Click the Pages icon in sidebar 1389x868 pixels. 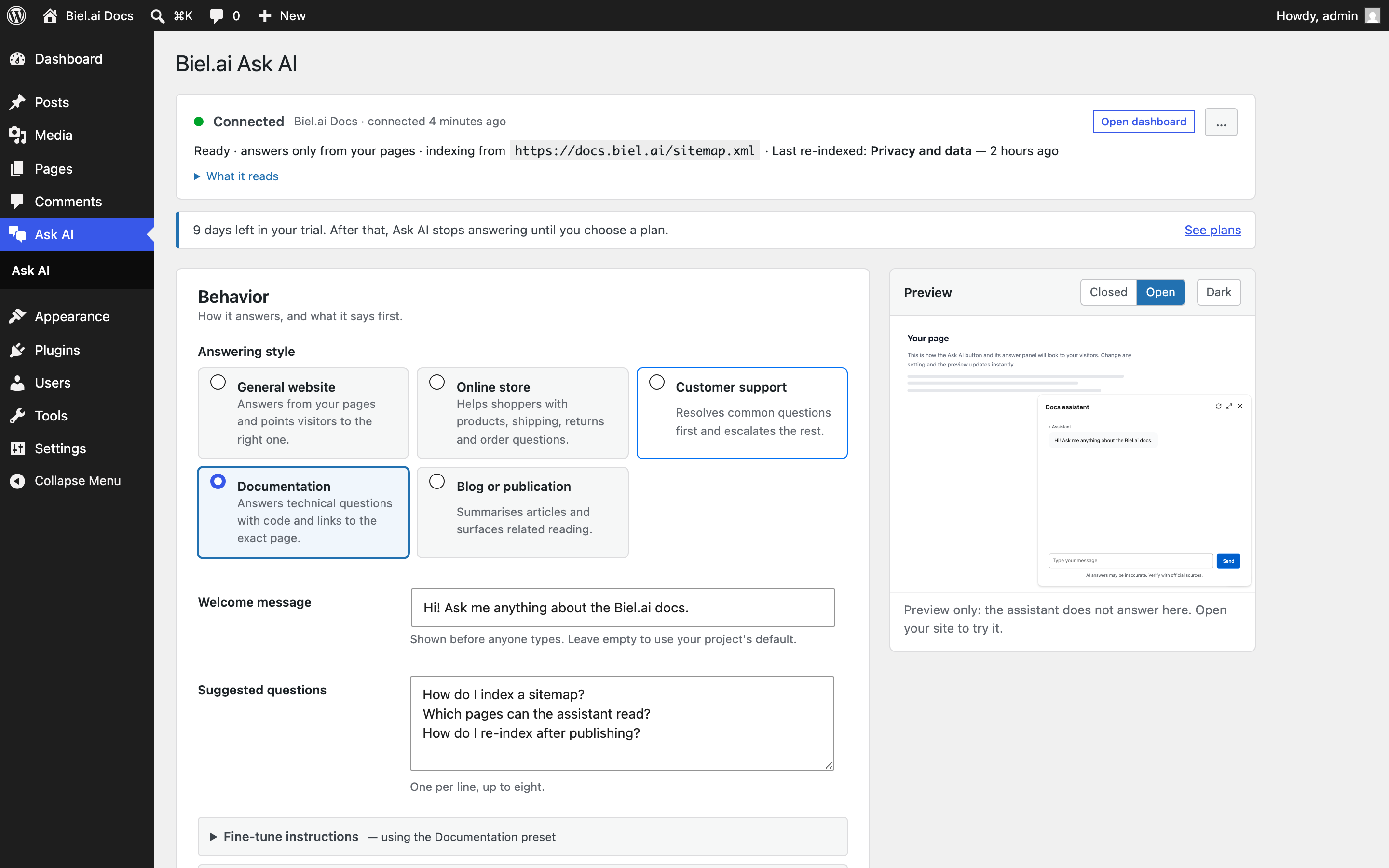(x=17, y=168)
